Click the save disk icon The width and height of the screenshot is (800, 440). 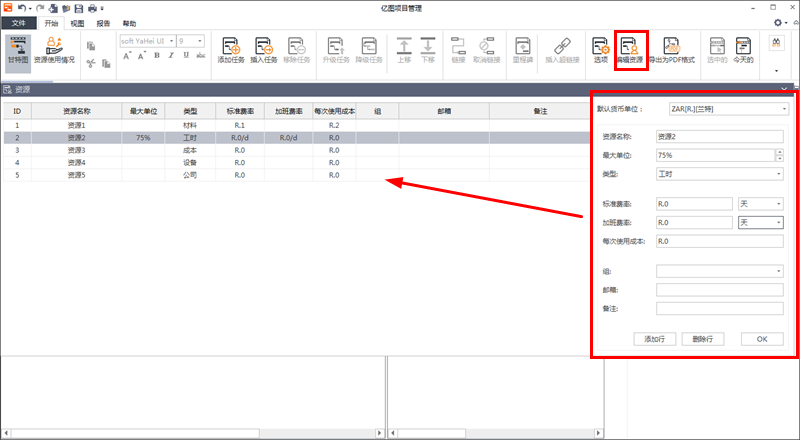click(x=79, y=8)
